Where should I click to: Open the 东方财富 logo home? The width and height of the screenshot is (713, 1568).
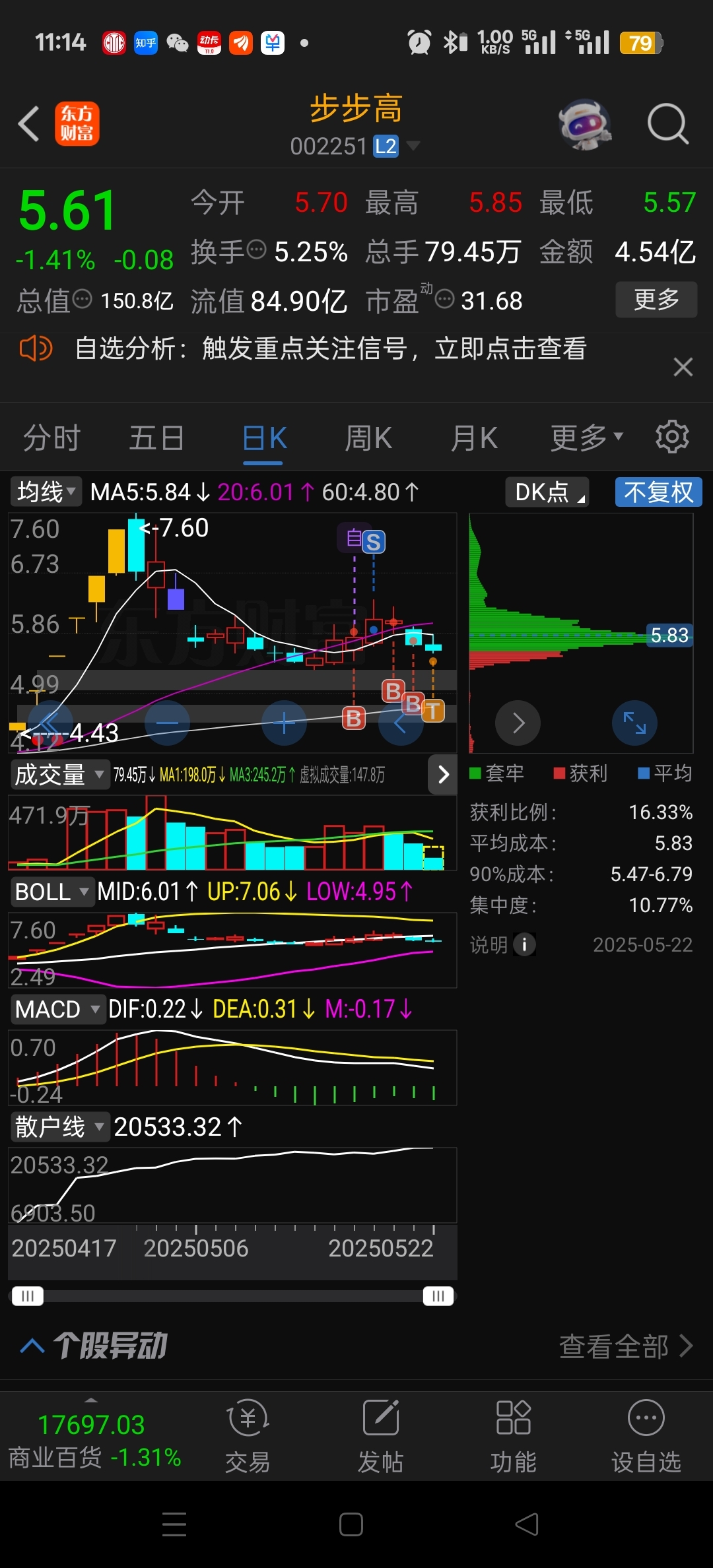pos(77,123)
